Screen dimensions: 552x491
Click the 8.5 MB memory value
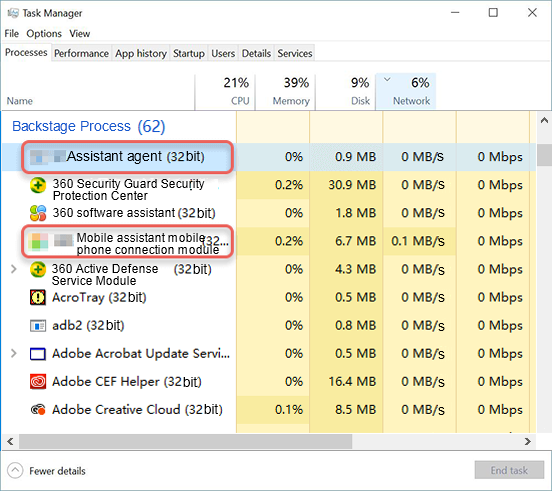pos(356,410)
